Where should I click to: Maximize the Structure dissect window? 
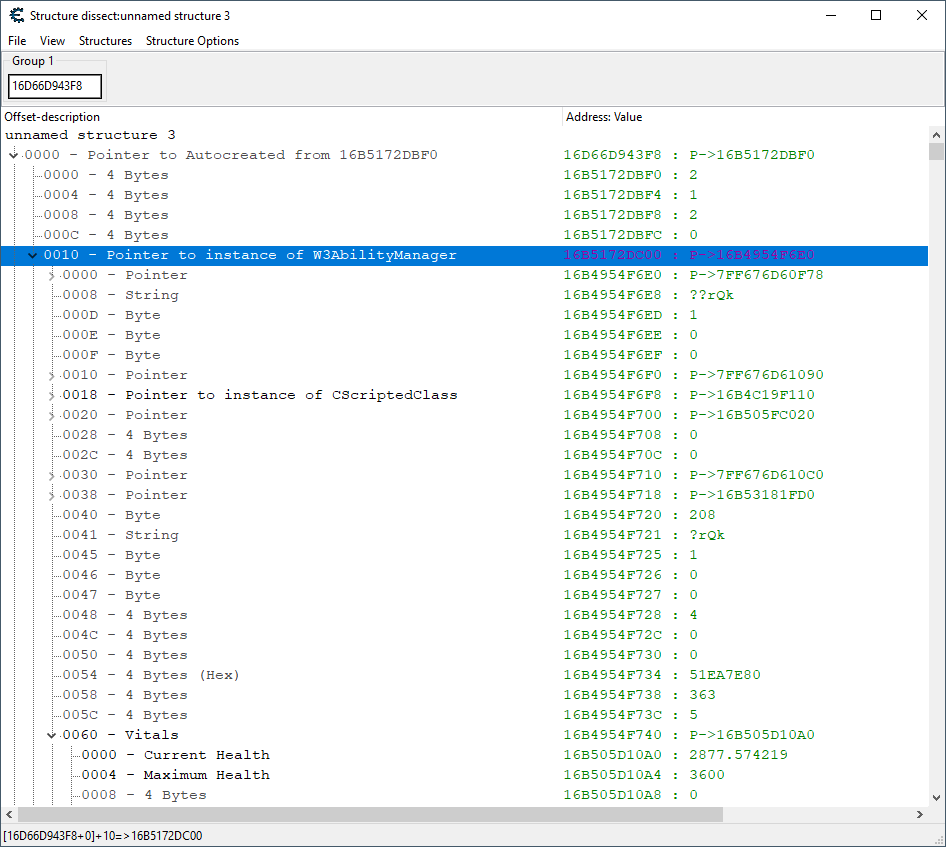[x=876, y=15]
